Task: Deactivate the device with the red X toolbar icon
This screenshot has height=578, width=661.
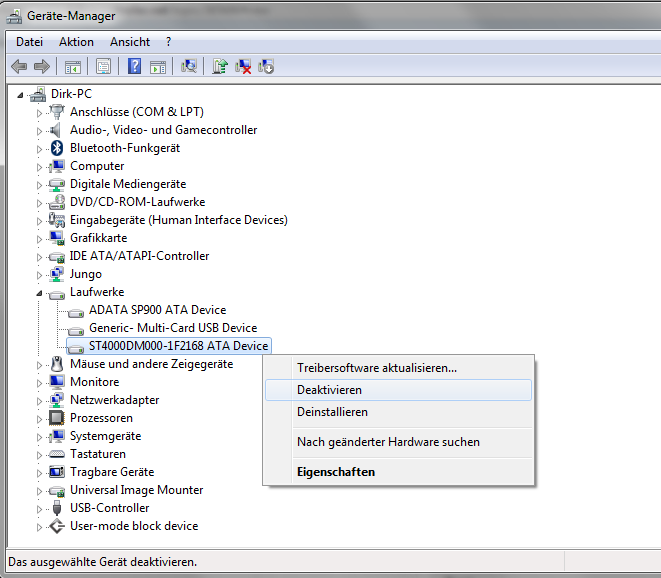Action: point(243,66)
